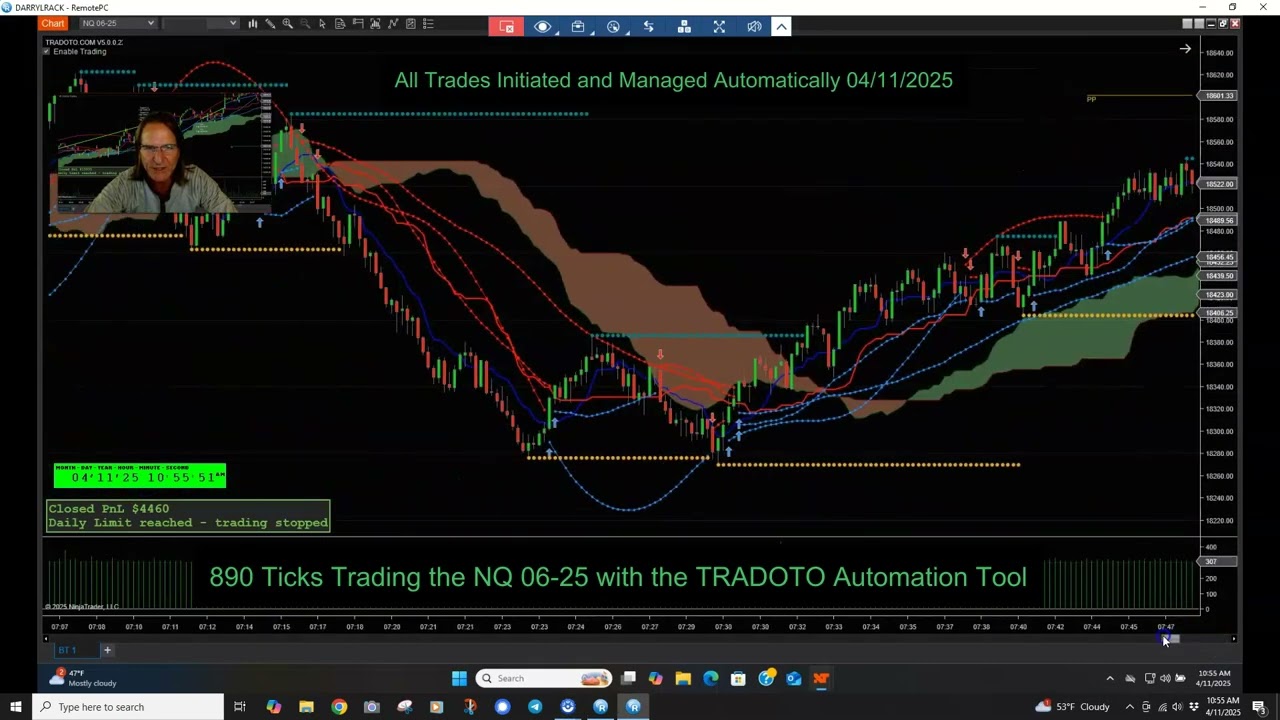This screenshot has width=1280, height=720.
Task: Open remote taskbar NinjaTrader icon
Action: pyautogui.click(x=821, y=678)
